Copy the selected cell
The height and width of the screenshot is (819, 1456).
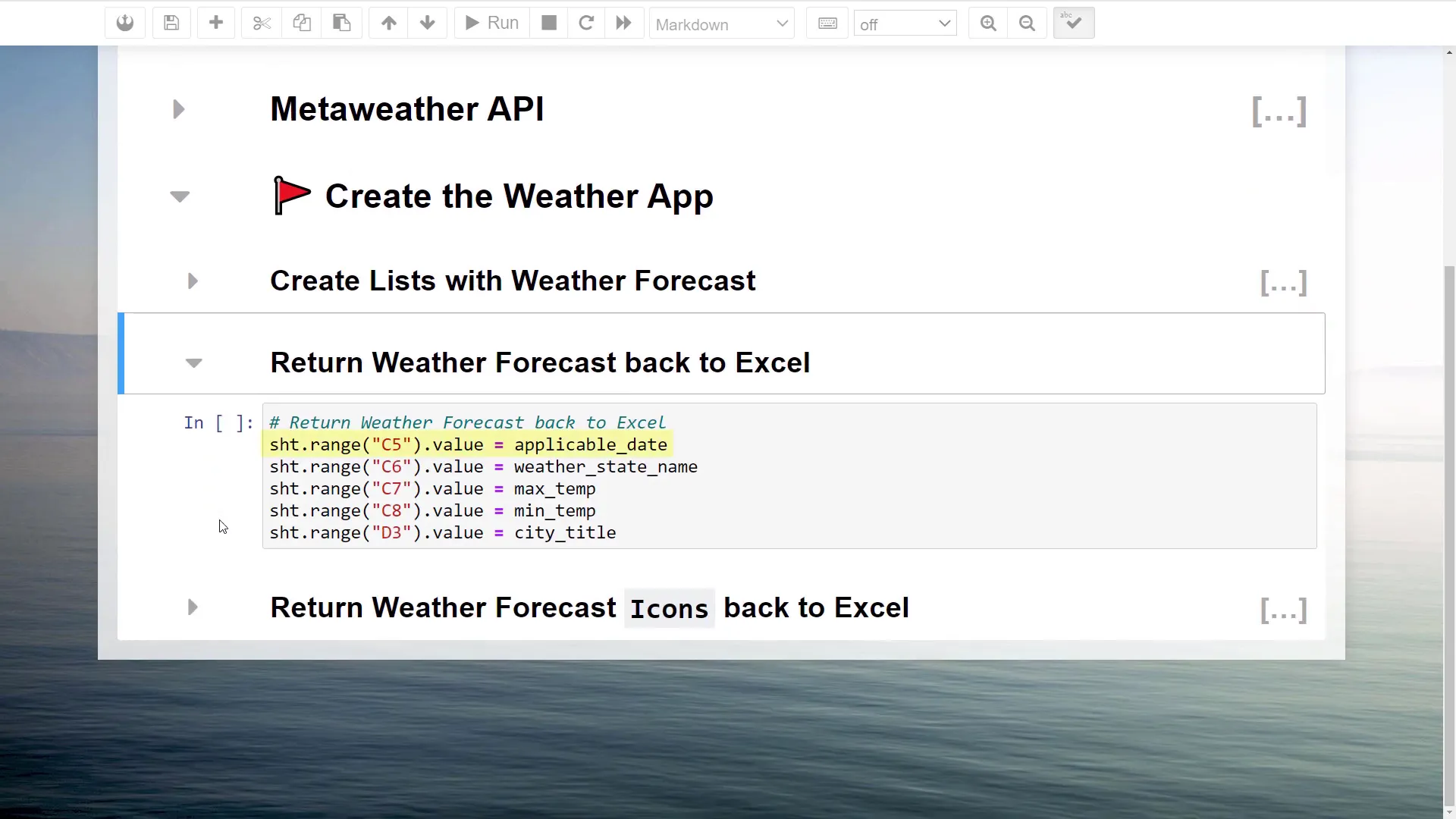coord(301,23)
